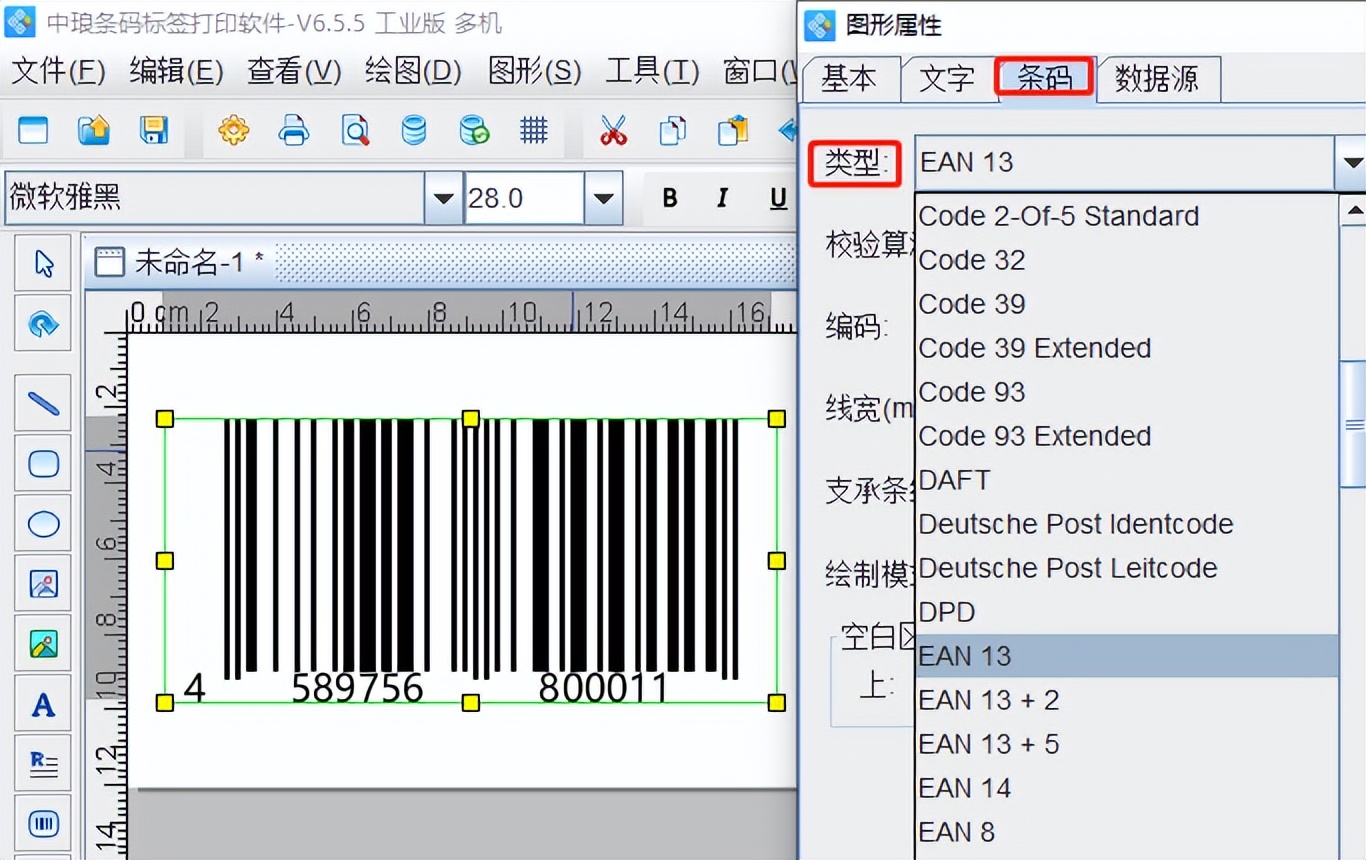Switch to the 数据源 tab
1366x860 pixels.
[1158, 78]
